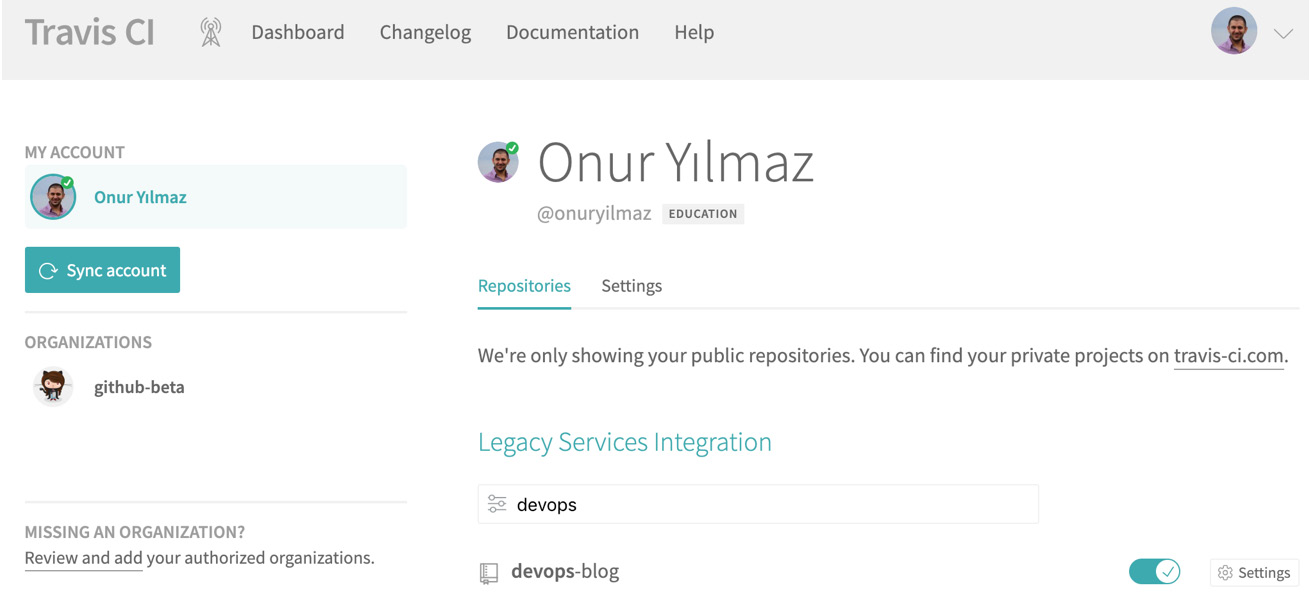Go to the Changelog page

(x=425, y=33)
